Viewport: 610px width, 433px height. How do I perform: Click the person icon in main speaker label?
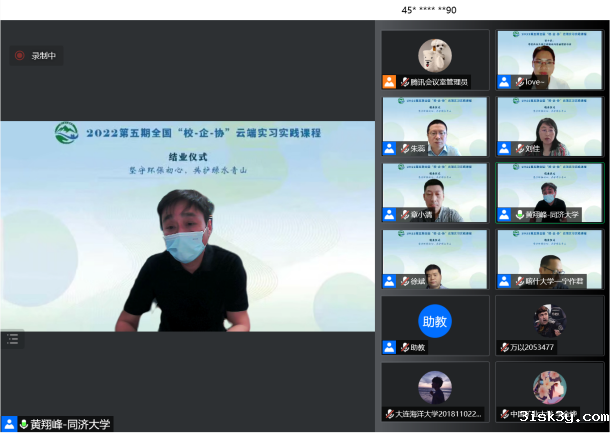click(9, 424)
